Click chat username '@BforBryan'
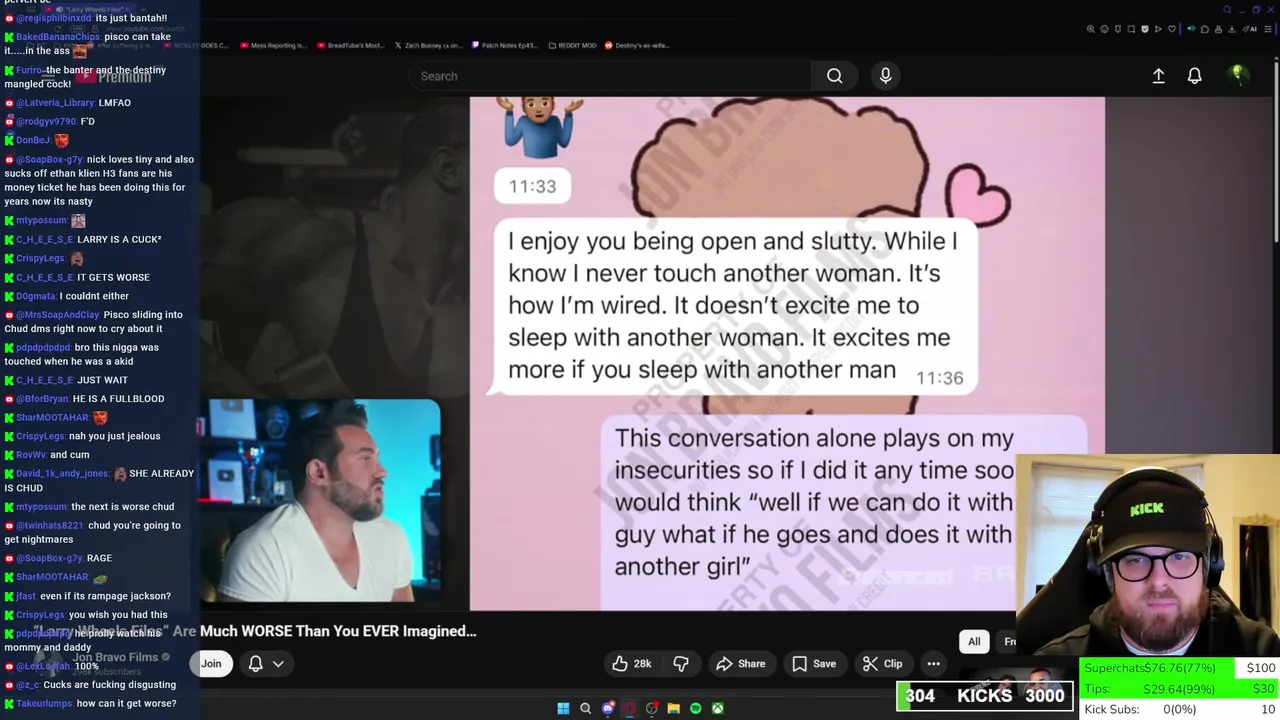 pos(42,399)
